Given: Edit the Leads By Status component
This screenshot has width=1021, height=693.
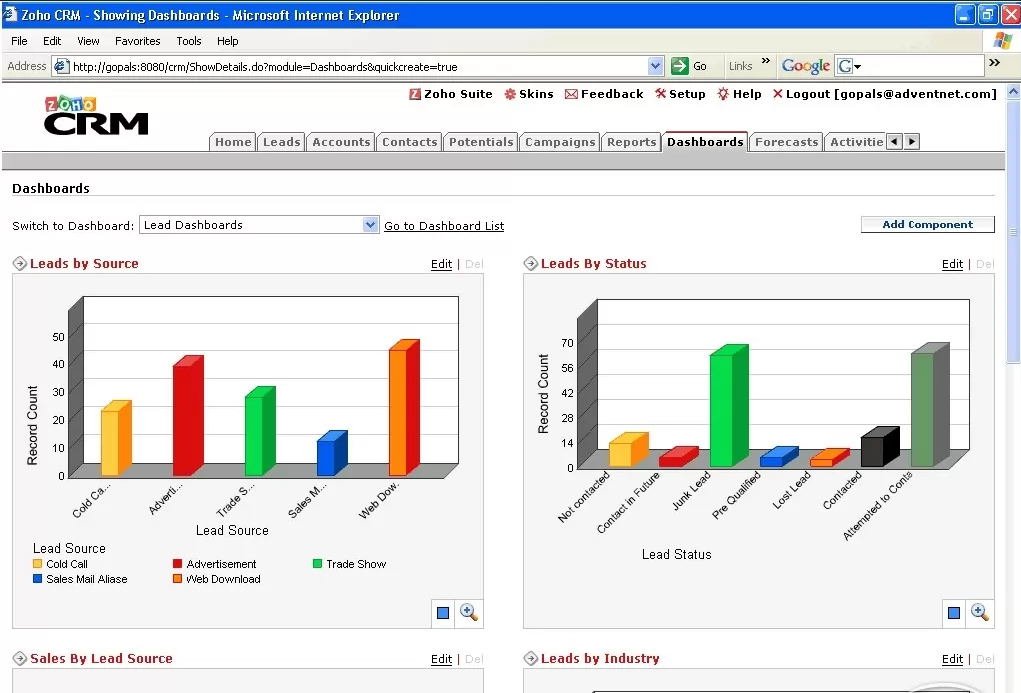Looking at the screenshot, I should 952,265.
